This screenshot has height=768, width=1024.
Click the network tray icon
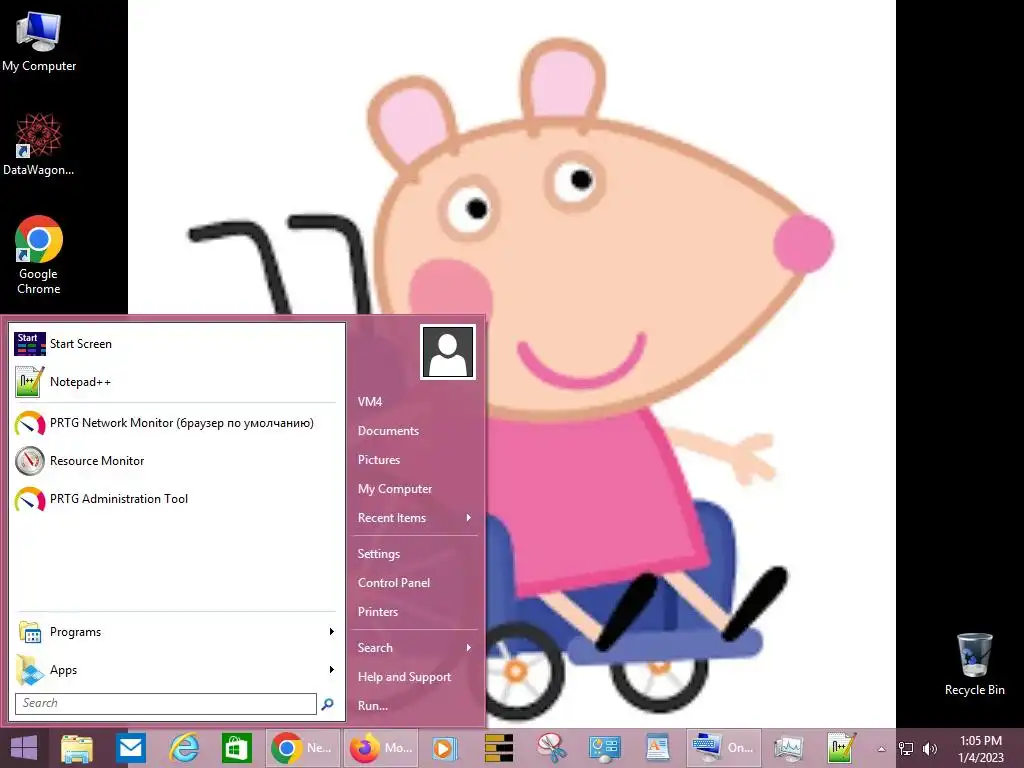[x=906, y=749]
